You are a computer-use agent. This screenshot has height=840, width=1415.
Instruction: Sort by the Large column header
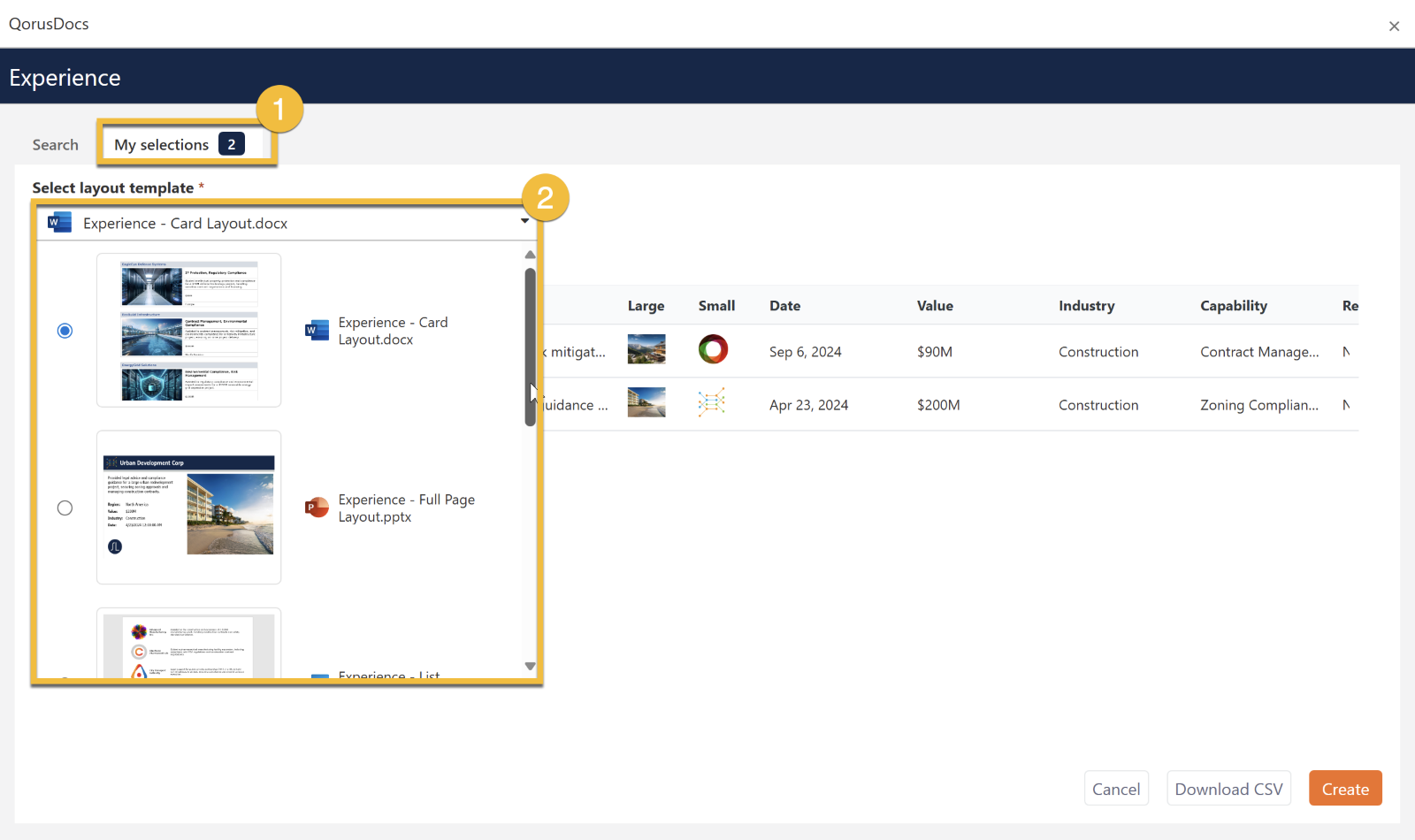point(646,306)
